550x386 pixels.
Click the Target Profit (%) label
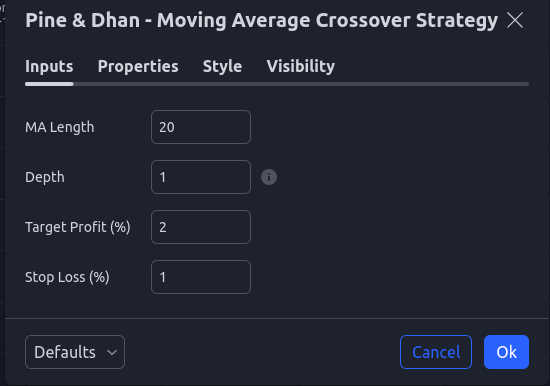coord(78,227)
